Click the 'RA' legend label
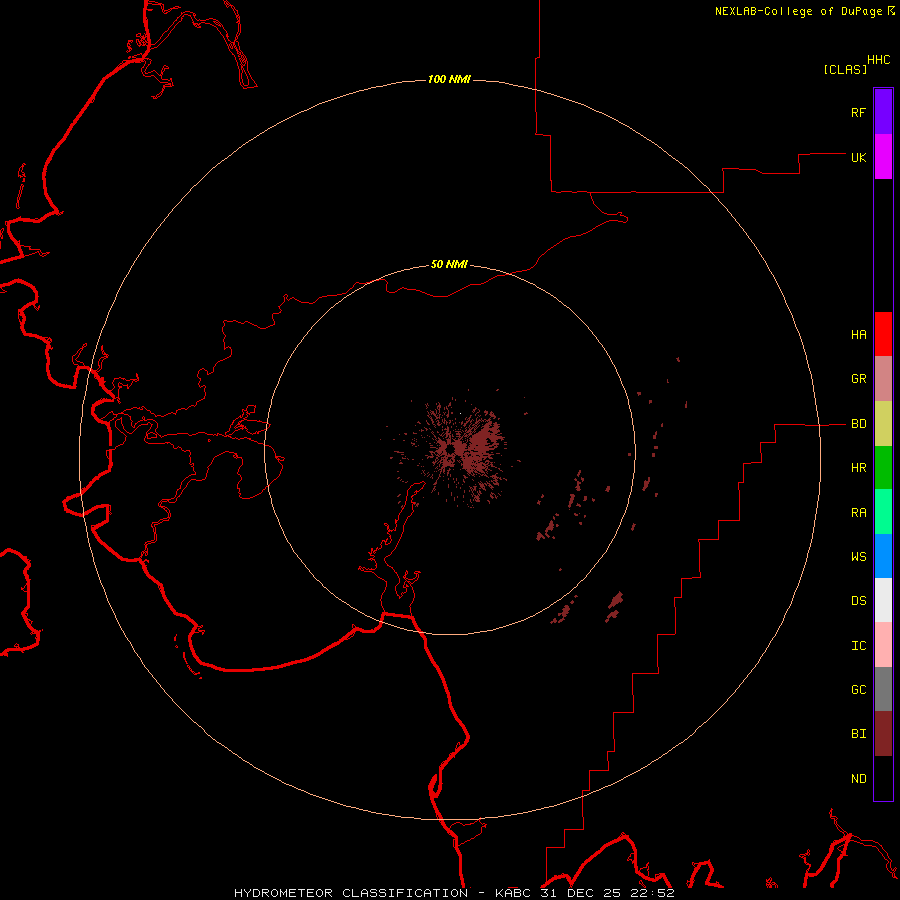This screenshot has height=900, width=900. click(859, 513)
